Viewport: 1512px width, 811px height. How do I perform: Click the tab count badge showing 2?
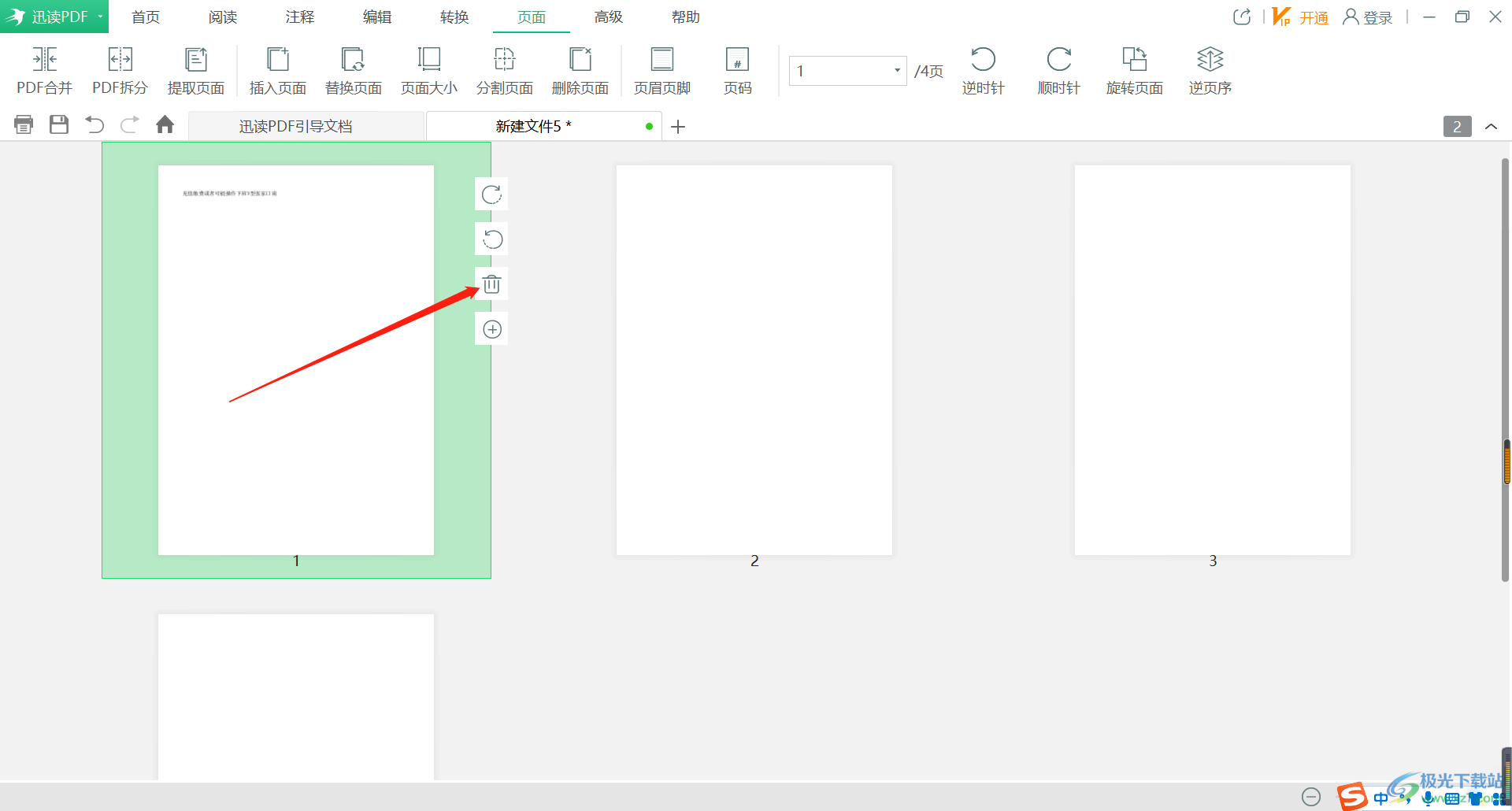click(1457, 127)
